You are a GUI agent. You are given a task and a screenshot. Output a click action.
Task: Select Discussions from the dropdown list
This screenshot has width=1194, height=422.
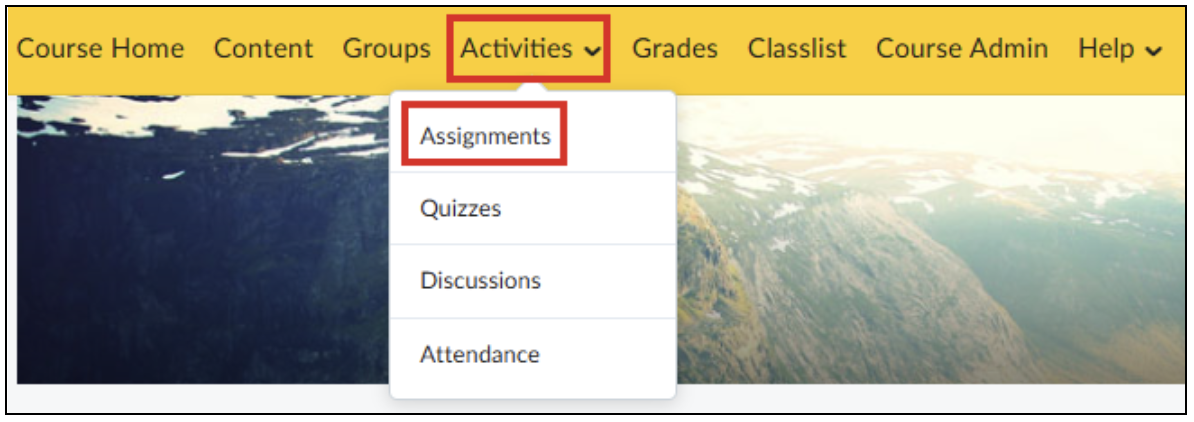point(480,280)
